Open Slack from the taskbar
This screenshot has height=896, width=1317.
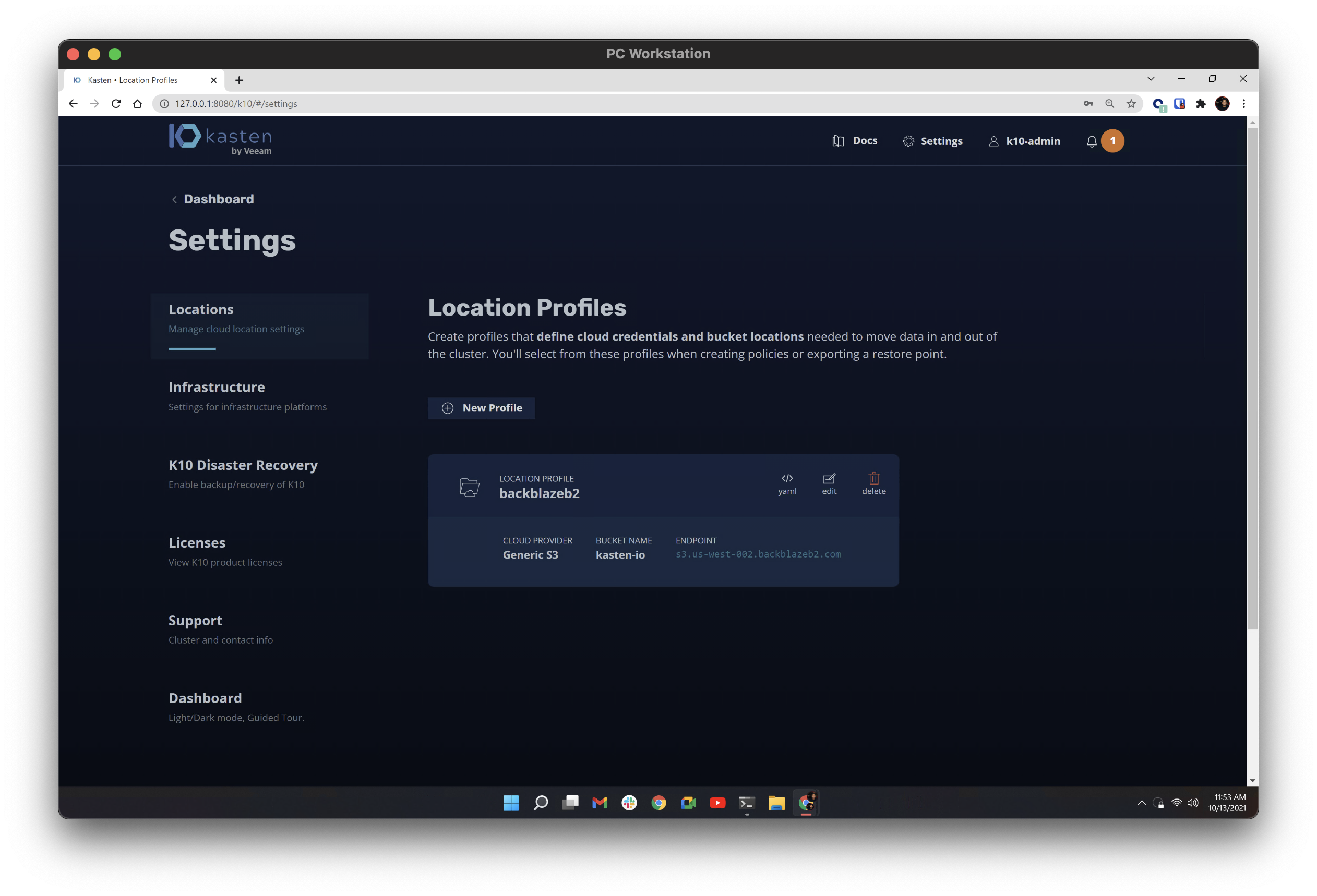(x=629, y=803)
